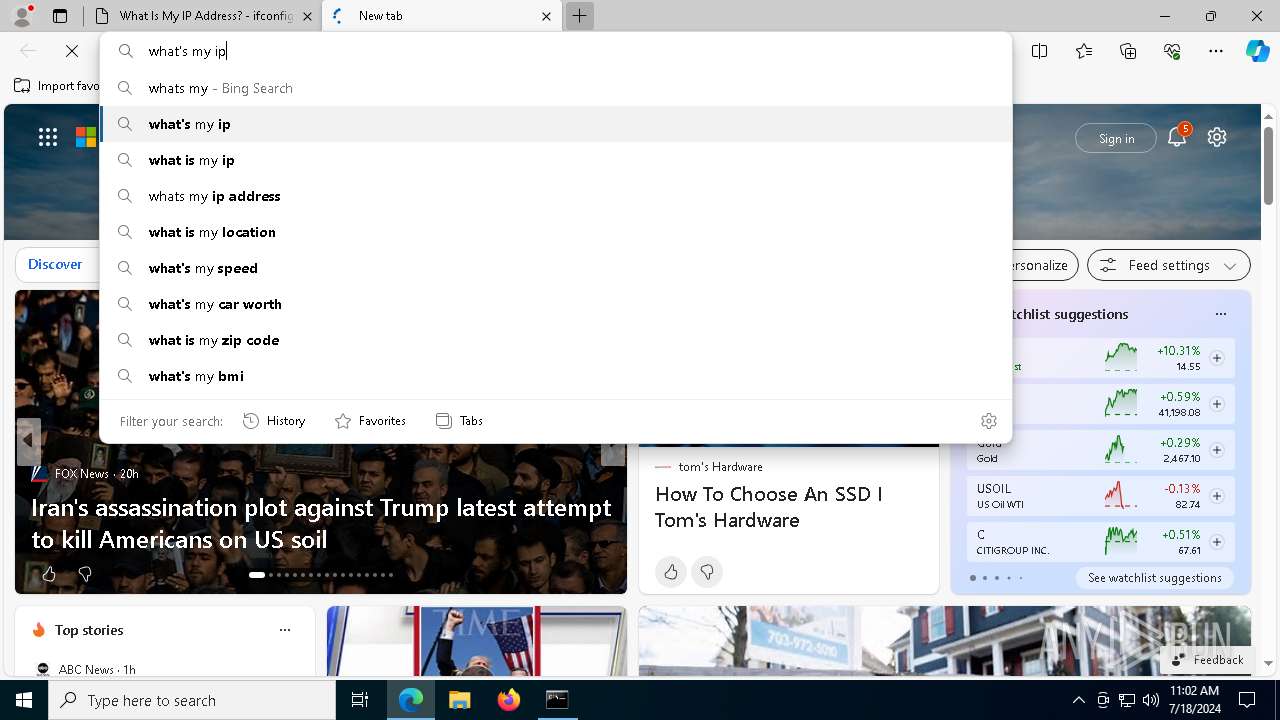Open a new tab with the plus button
The image size is (1280, 720).
(x=579, y=16)
